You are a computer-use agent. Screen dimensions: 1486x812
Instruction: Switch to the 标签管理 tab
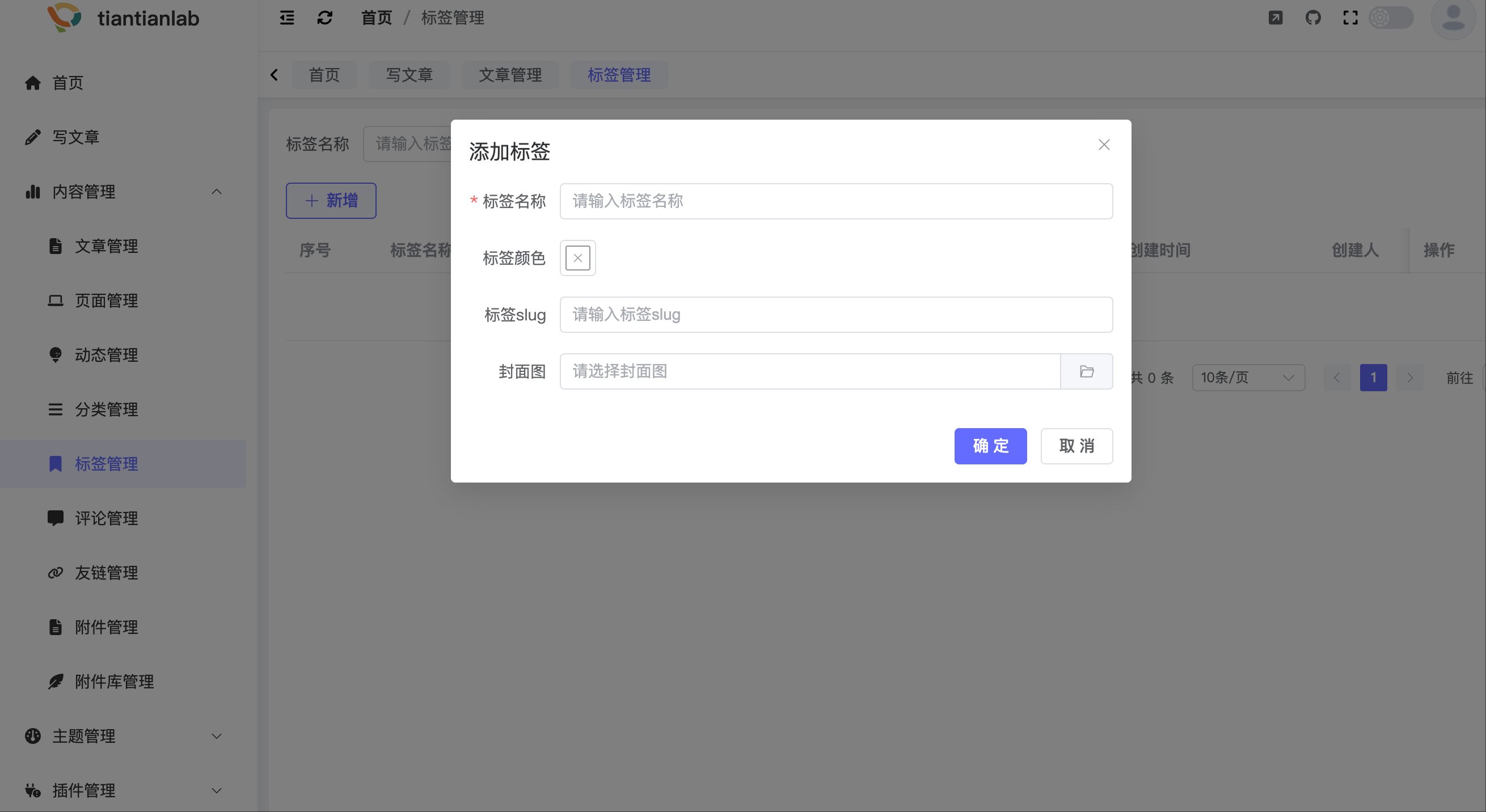619,75
